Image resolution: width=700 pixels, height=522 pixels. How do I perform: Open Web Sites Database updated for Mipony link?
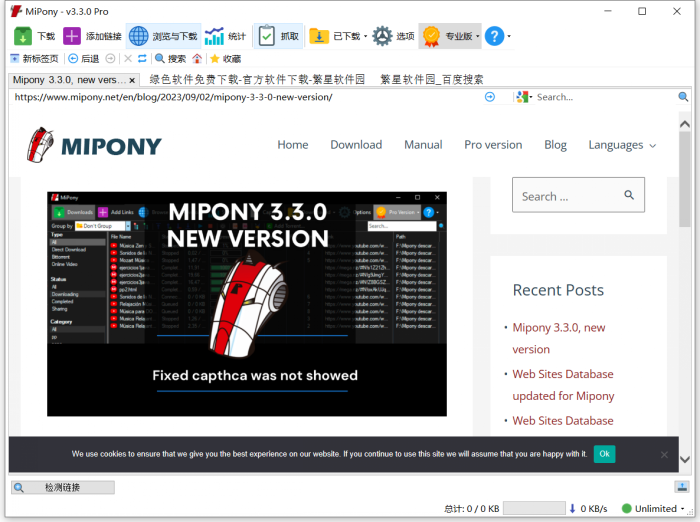pos(563,385)
